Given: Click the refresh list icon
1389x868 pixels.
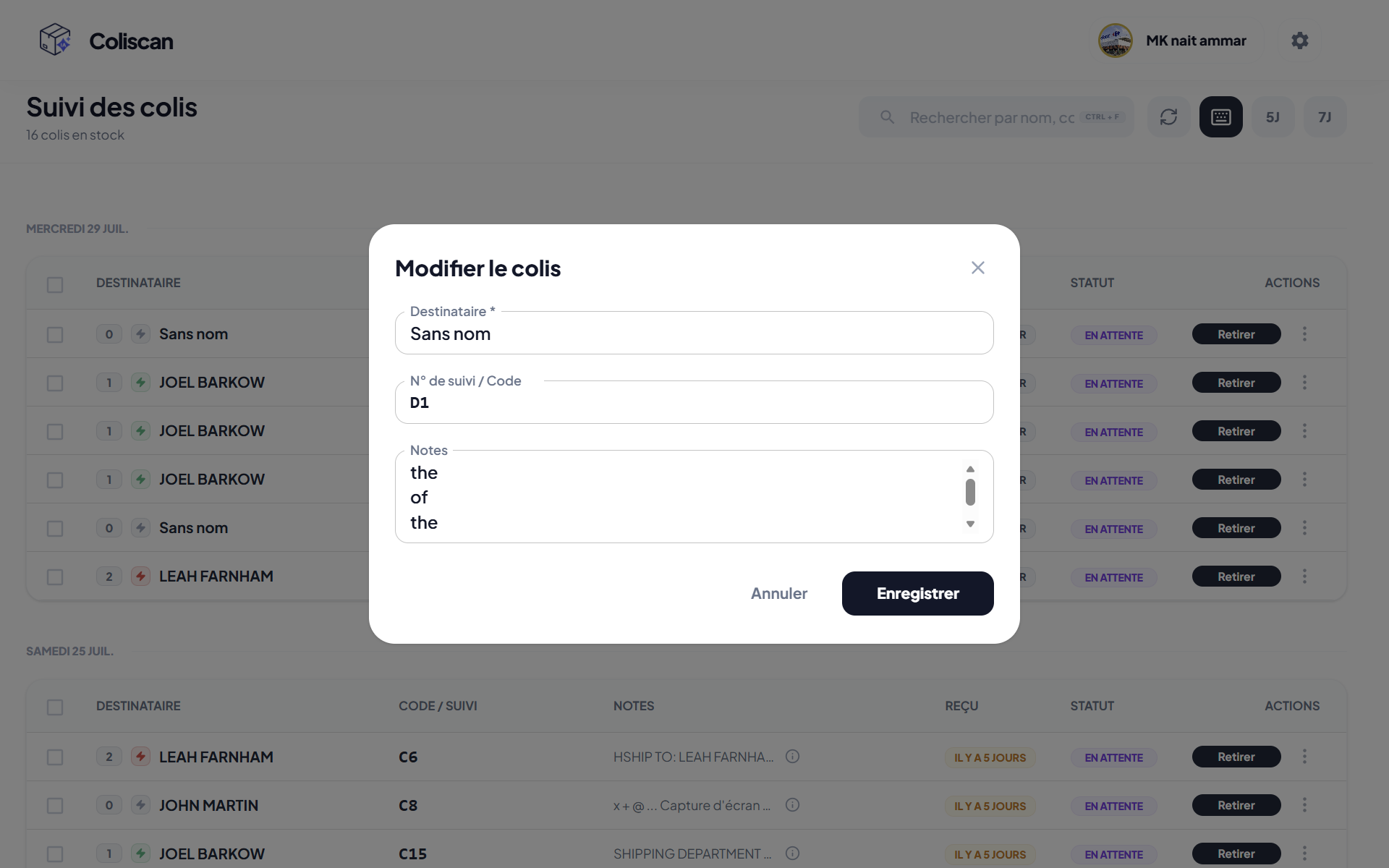Looking at the screenshot, I should pyautogui.click(x=1168, y=117).
